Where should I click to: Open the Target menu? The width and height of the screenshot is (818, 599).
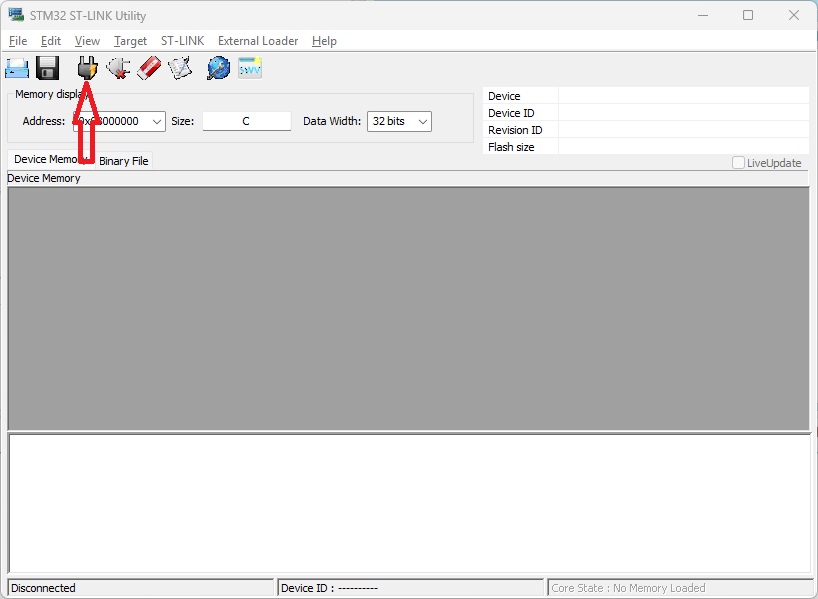click(x=130, y=41)
